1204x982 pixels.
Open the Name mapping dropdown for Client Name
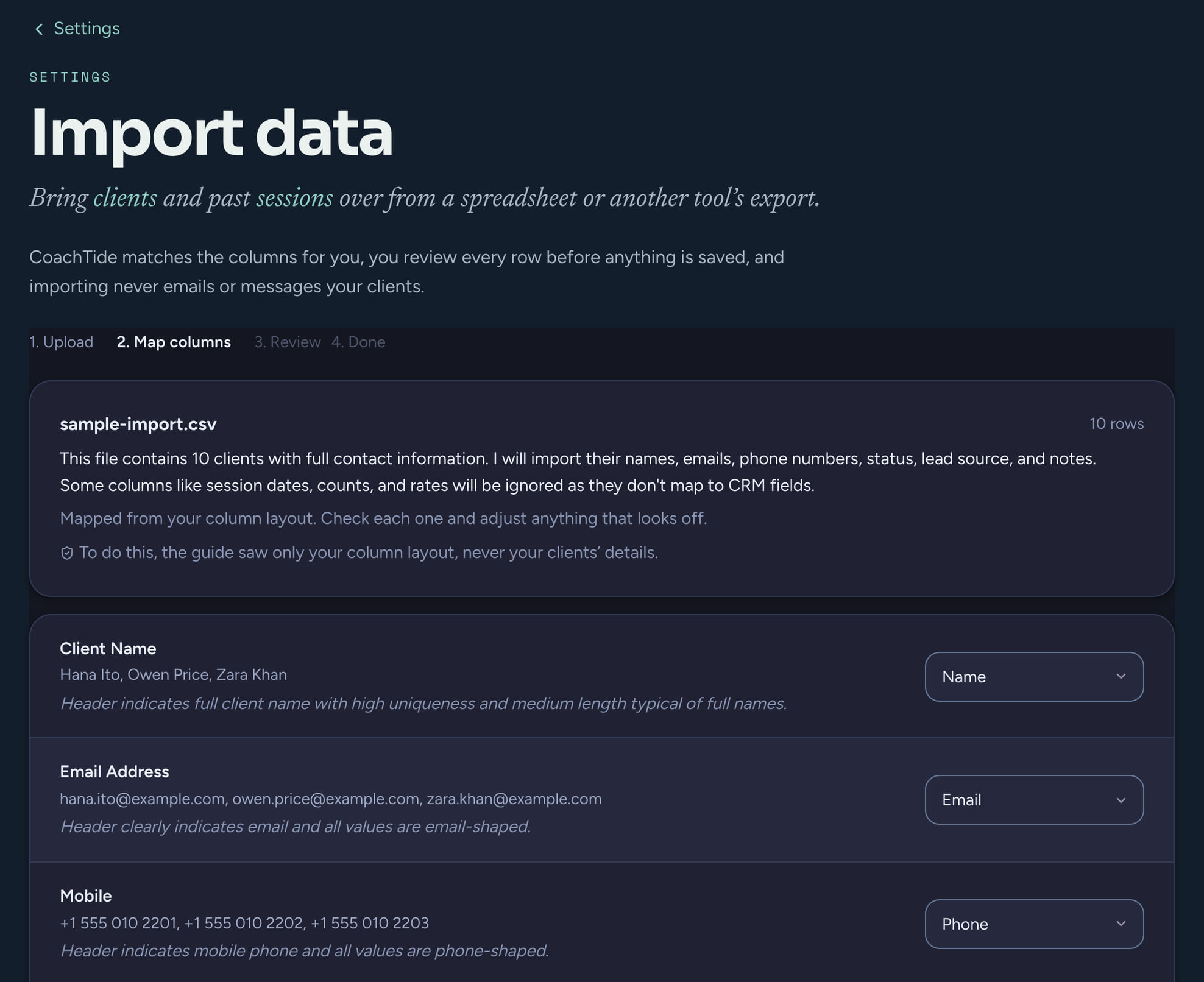(x=1034, y=677)
